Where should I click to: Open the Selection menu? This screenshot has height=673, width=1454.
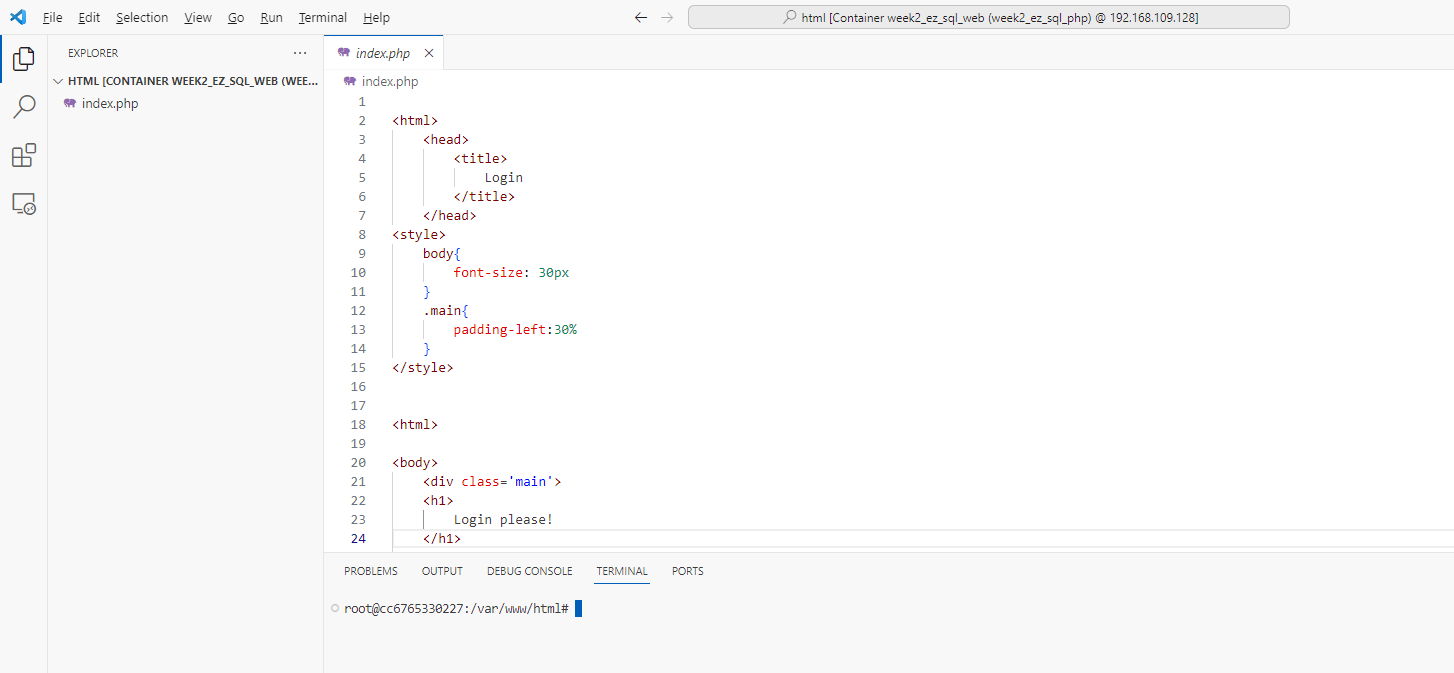coord(142,18)
